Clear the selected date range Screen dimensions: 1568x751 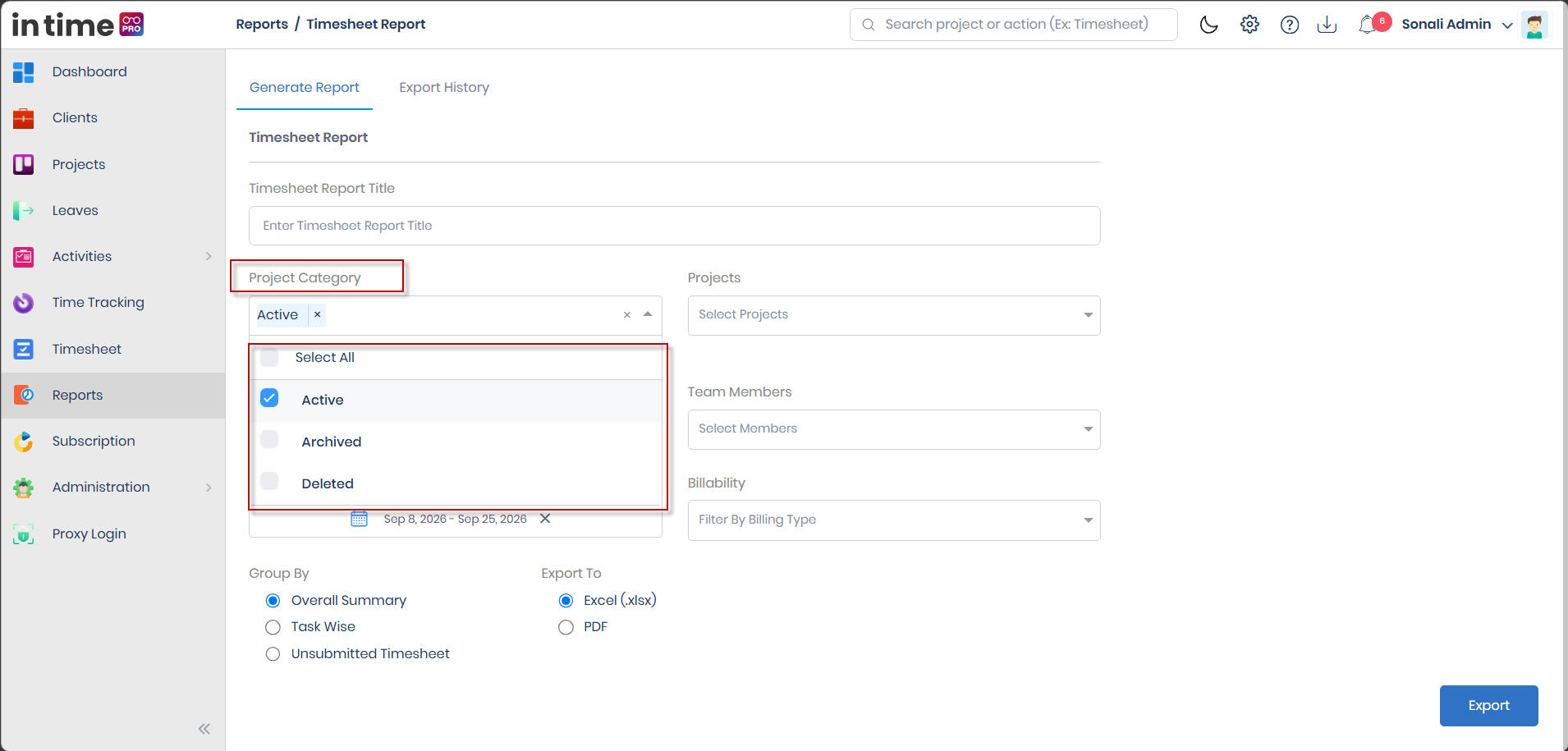click(x=545, y=519)
